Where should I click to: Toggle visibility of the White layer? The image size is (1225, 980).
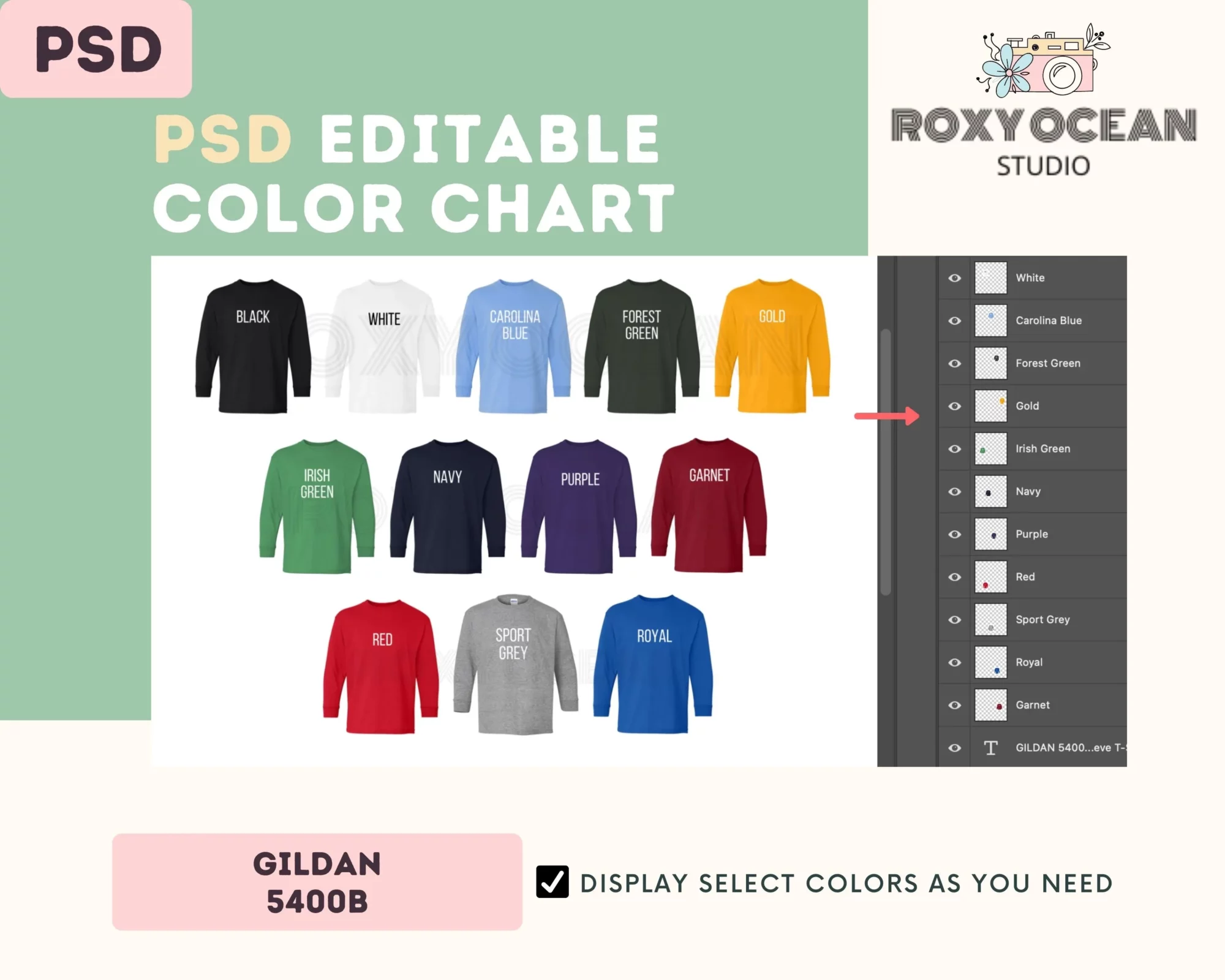955,278
